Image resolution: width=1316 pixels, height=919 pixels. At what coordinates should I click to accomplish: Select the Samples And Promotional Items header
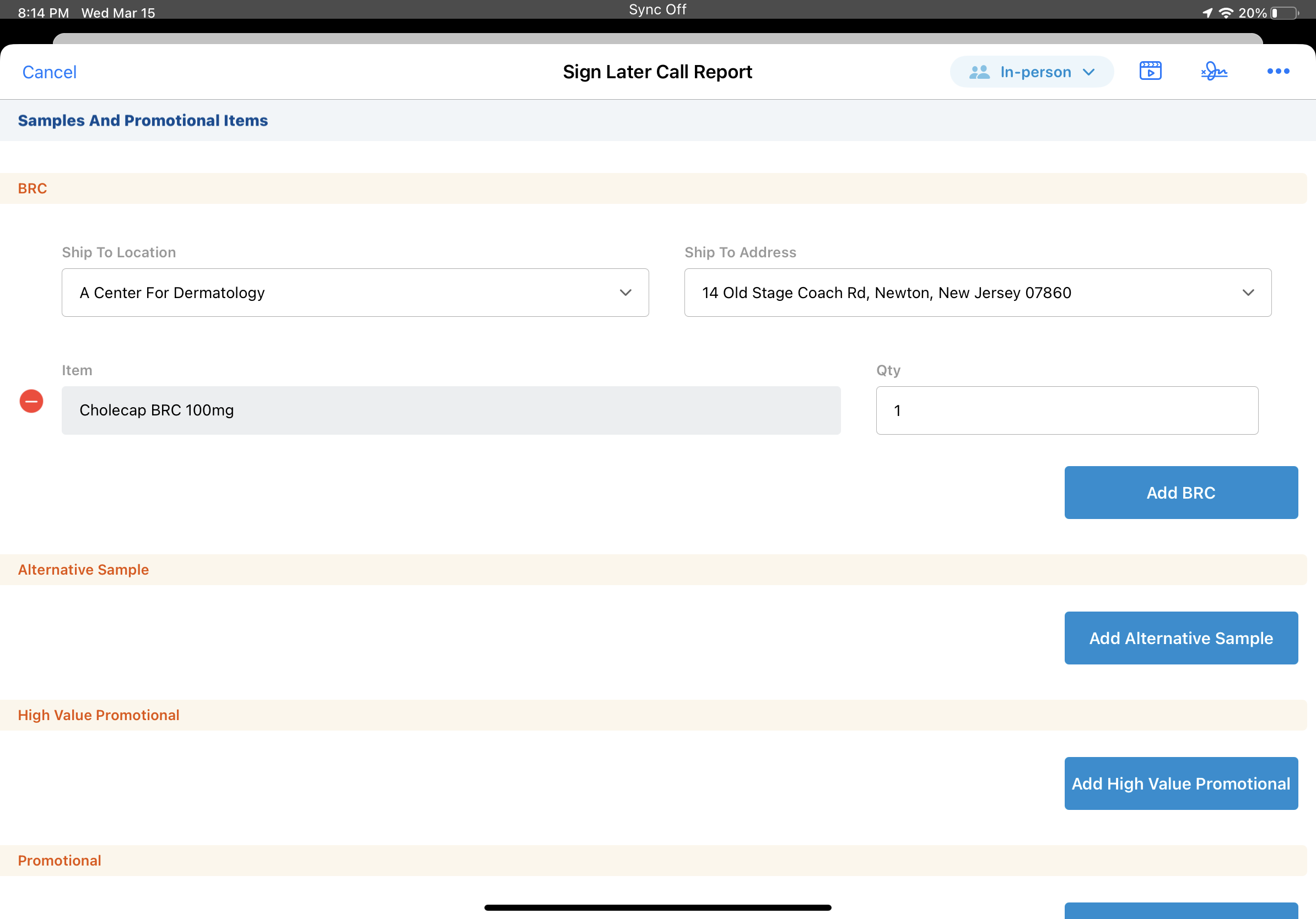[x=143, y=120]
